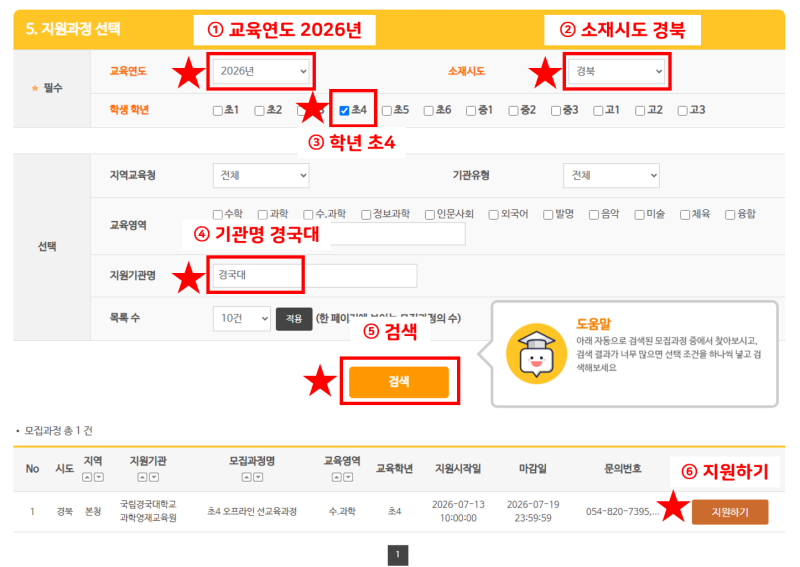This screenshot has width=800, height=567.
Task: Check the 중3 grade checkbox
Action: tap(556, 111)
